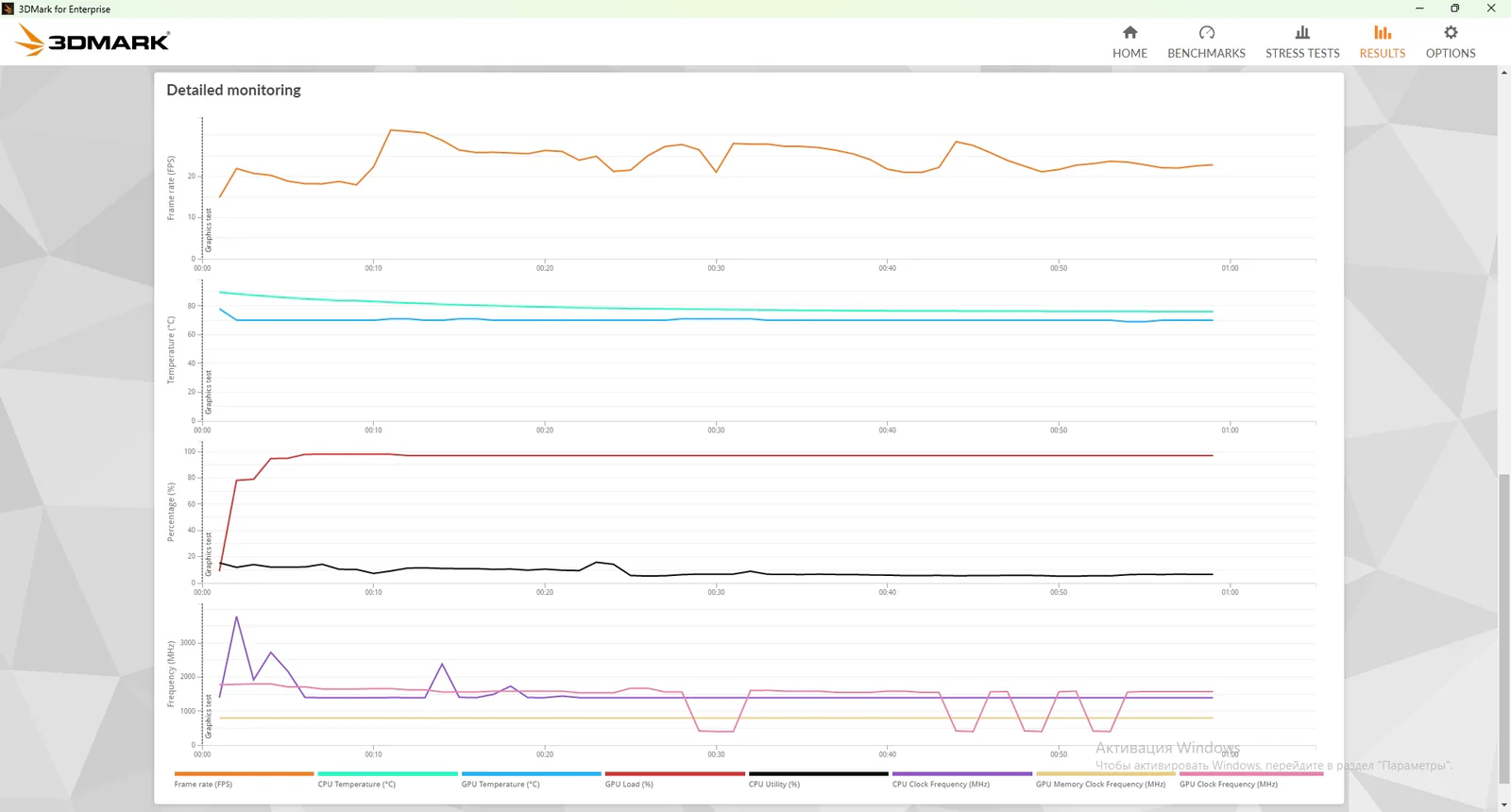The image size is (1511, 812).
Task: Click the Frame rate (FPS) axis label
Action: 171,188
